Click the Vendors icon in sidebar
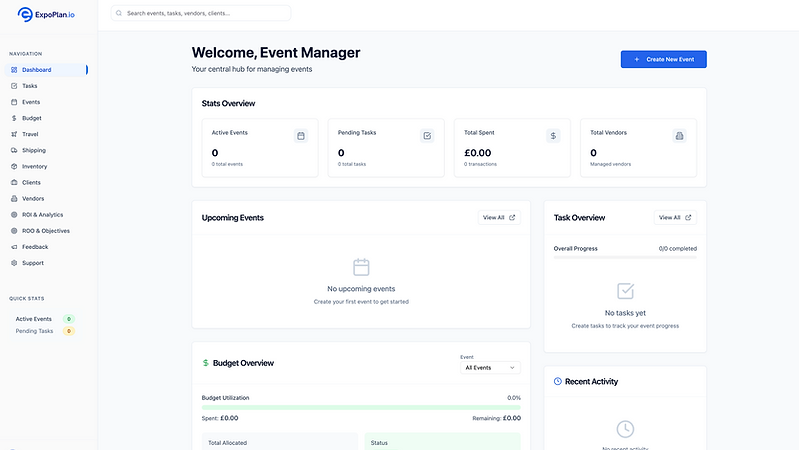This screenshot has width=799, height=450. pos(14,199)
